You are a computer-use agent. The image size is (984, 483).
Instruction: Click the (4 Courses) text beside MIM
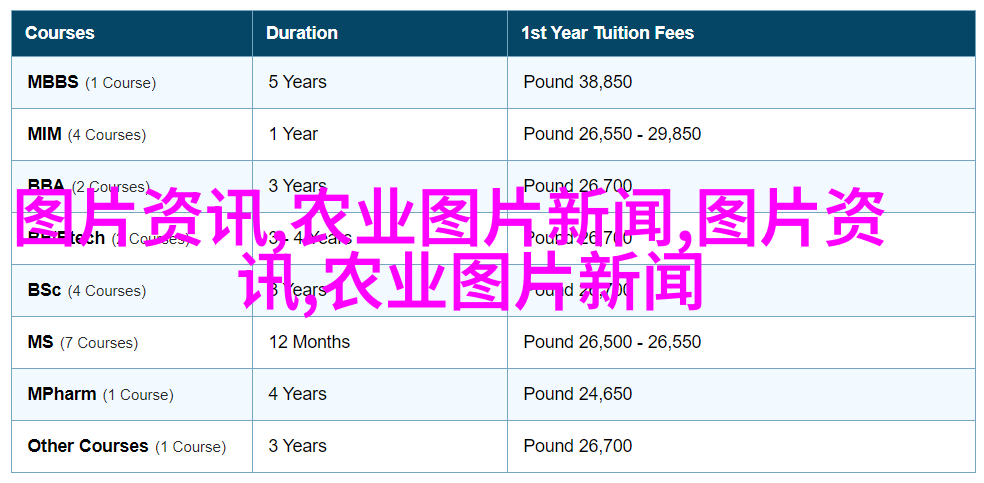pyautogui.click(x=107, y=135)
